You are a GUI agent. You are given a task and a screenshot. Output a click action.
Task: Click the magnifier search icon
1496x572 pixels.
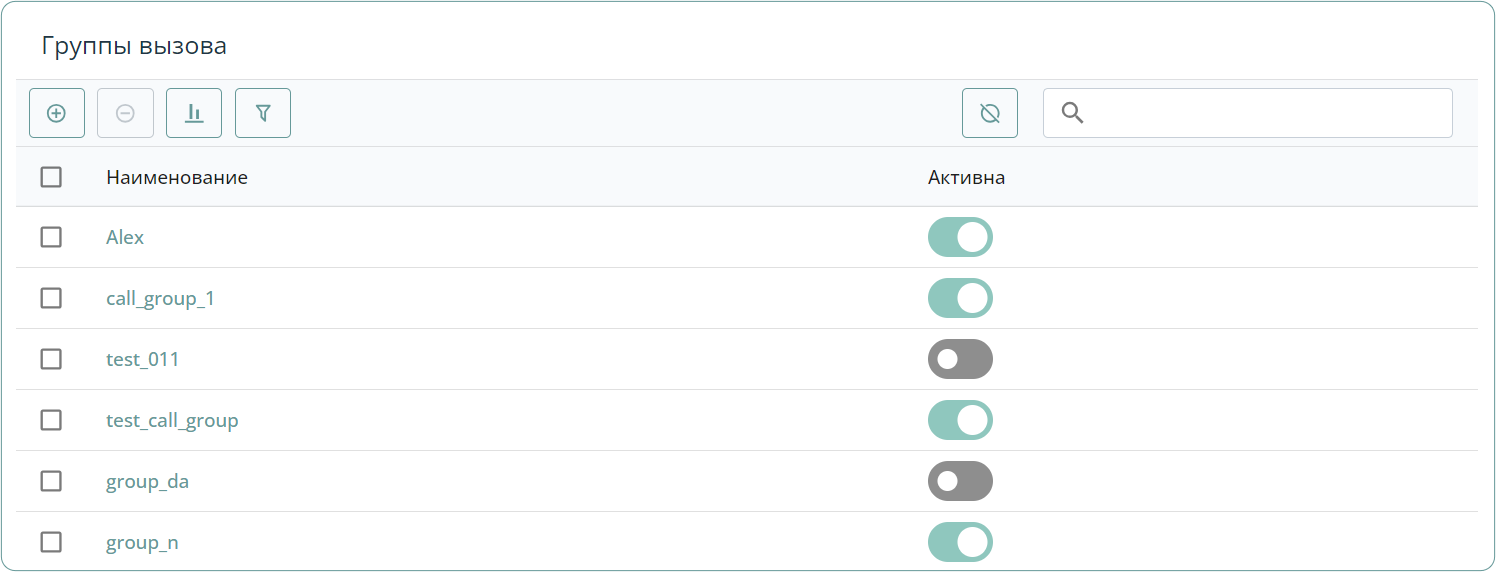[x=1072, y=113]
